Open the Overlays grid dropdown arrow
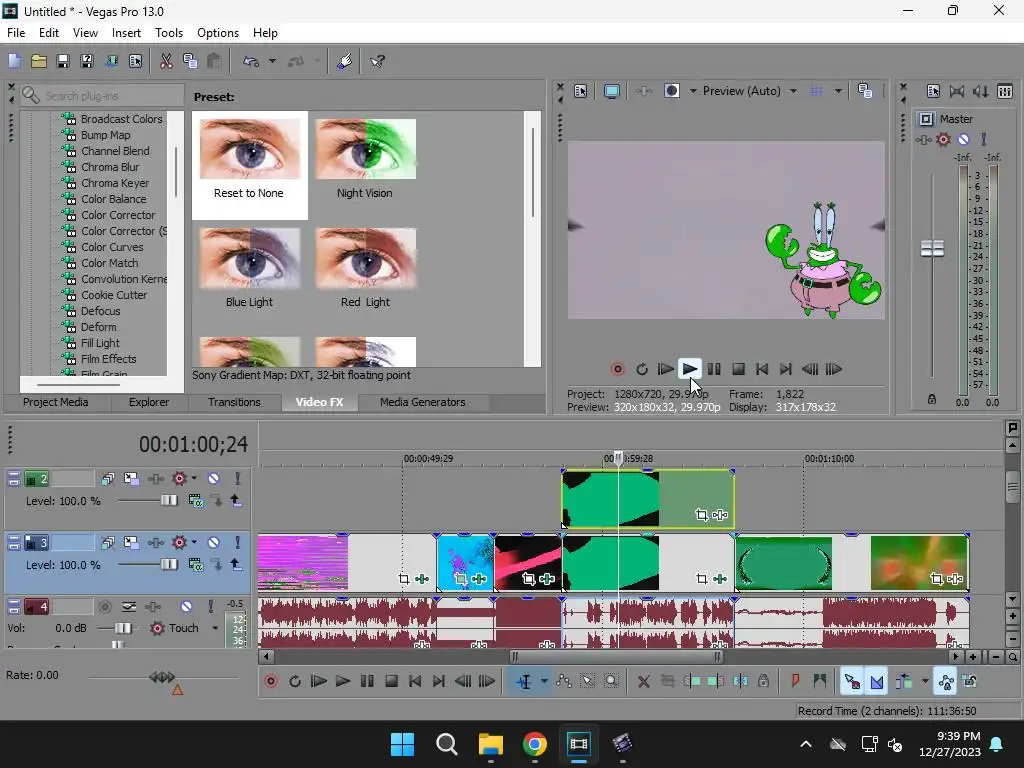 (x=838, y=91)
